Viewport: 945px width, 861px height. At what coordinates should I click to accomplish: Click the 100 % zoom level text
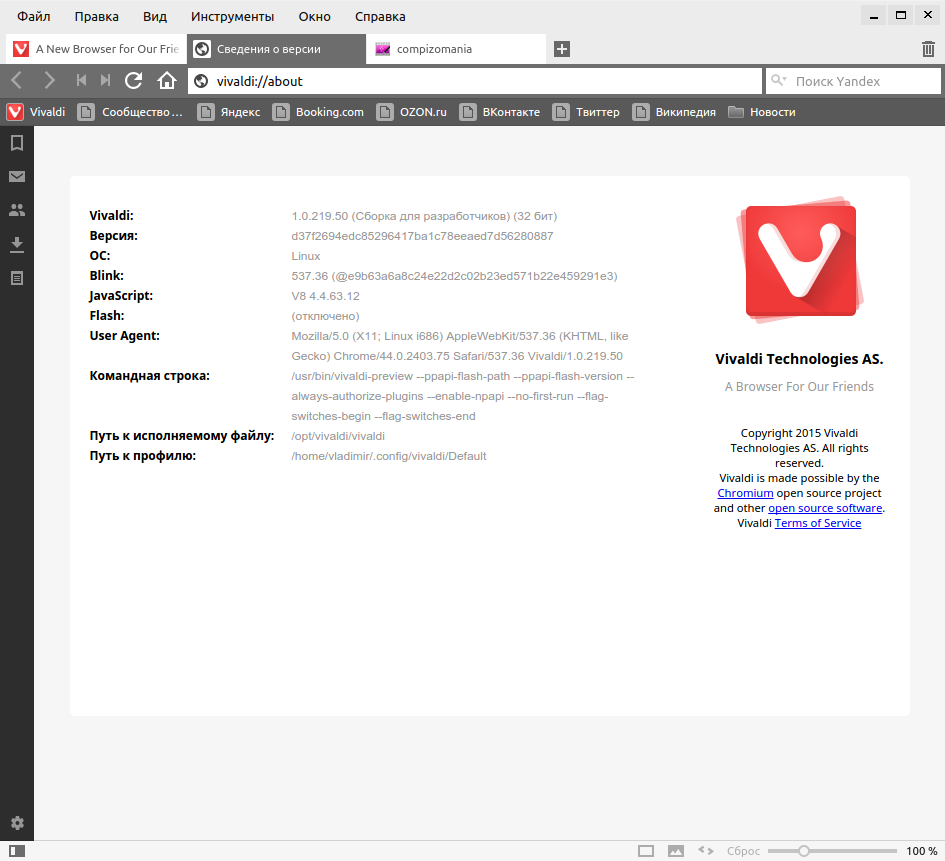[x=921, y=851]
